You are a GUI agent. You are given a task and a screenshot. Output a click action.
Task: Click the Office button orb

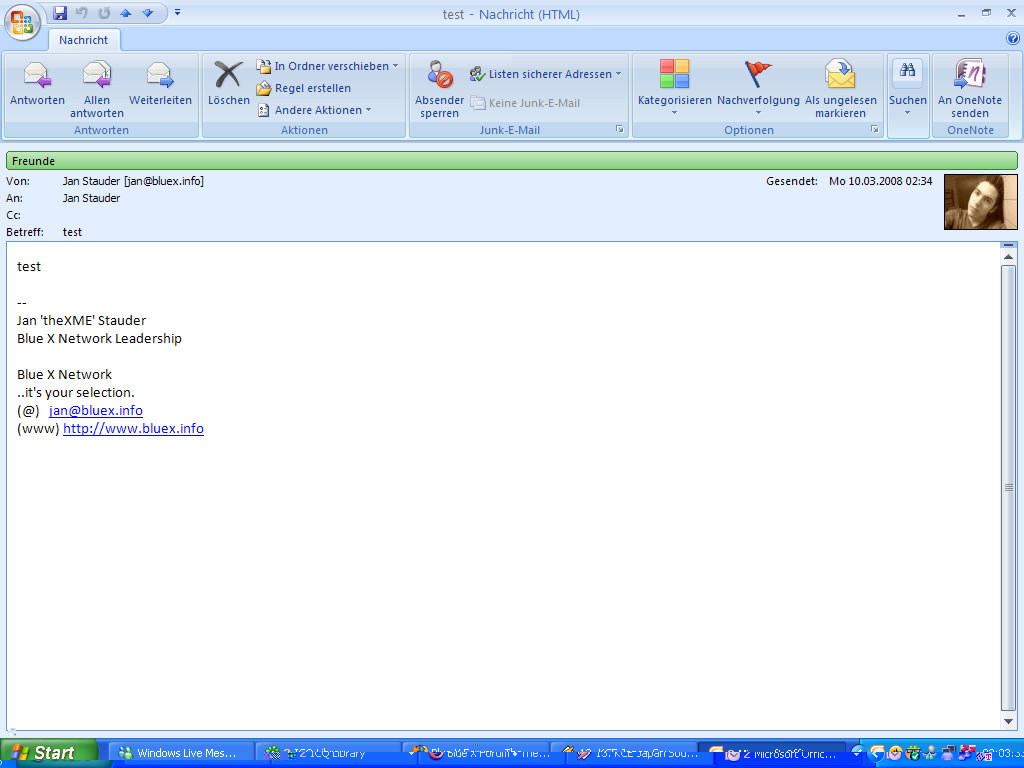click(x=22, y=20)
